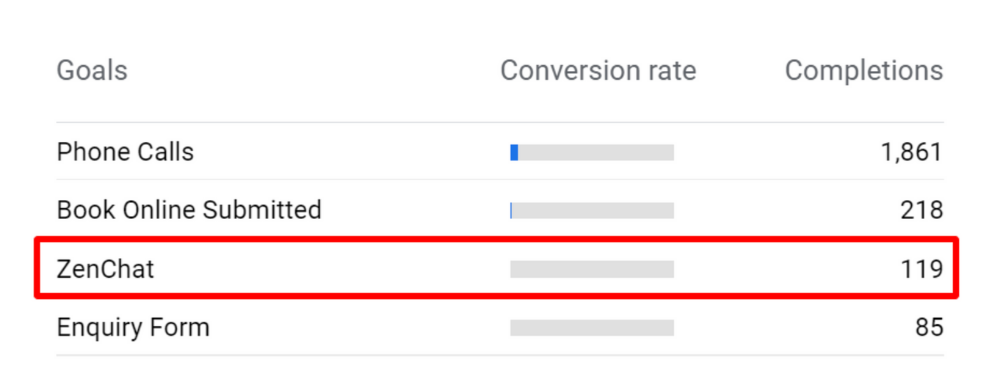Click the Book Online Submitted conversion bar
The width and height of the screenshot is (1000, 374).
click(x=592, y=211)
